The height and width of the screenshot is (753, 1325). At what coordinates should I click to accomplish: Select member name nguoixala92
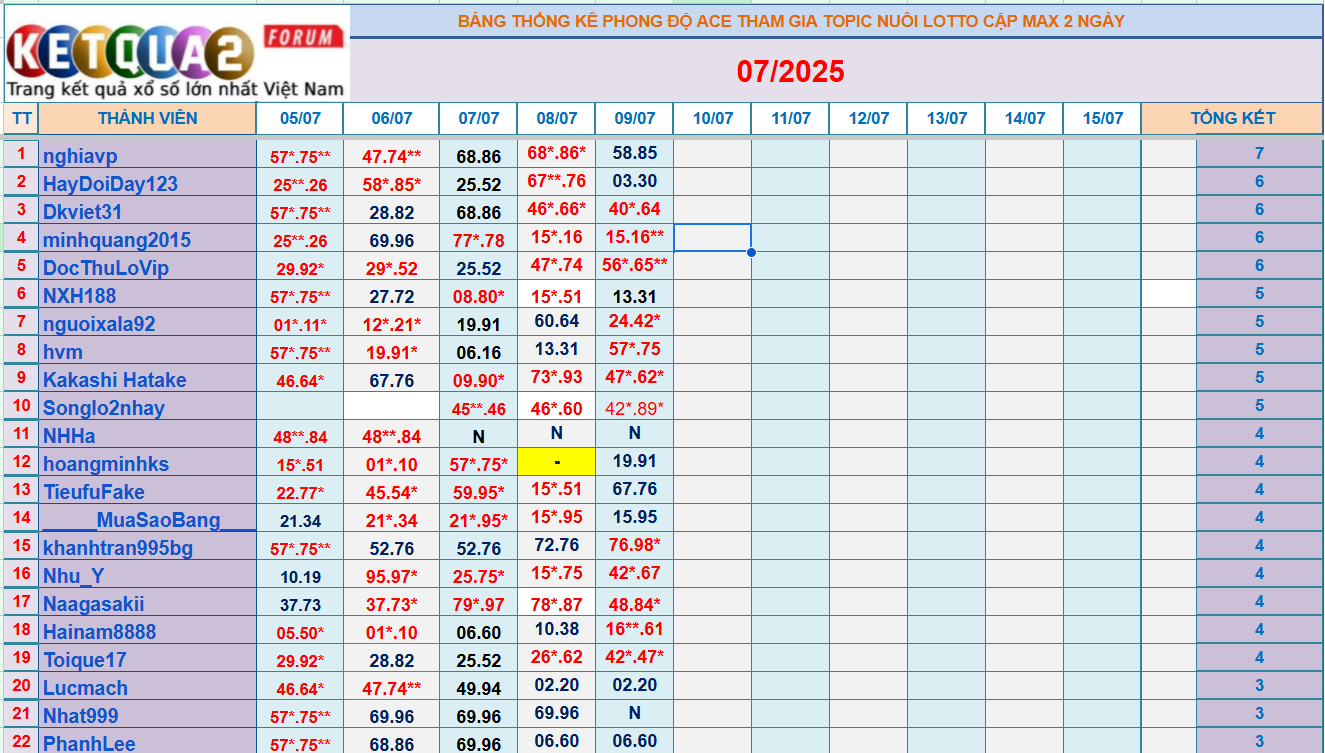click(x=99, y=324)
